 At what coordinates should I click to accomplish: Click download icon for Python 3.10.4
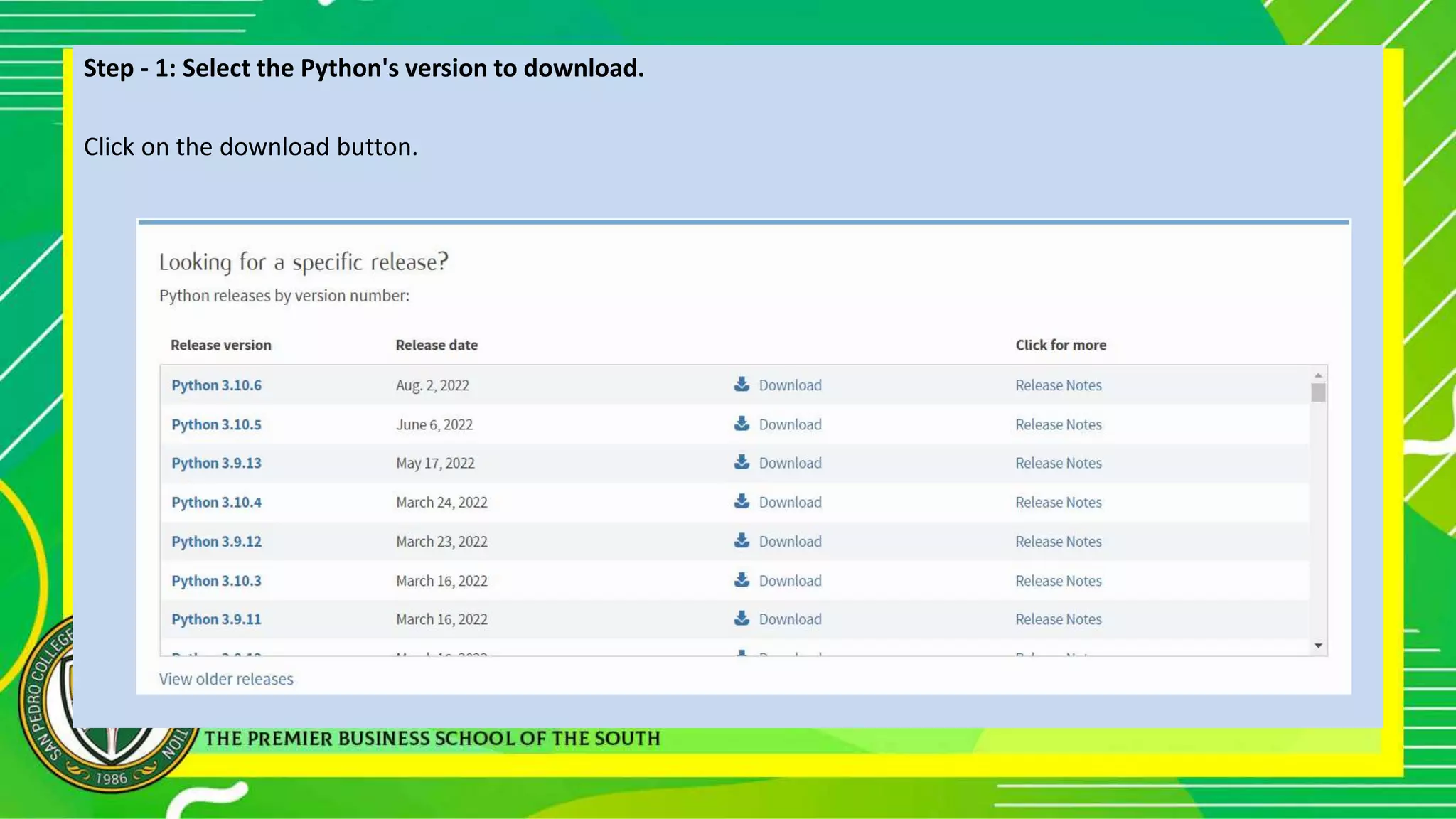(742, 501)
